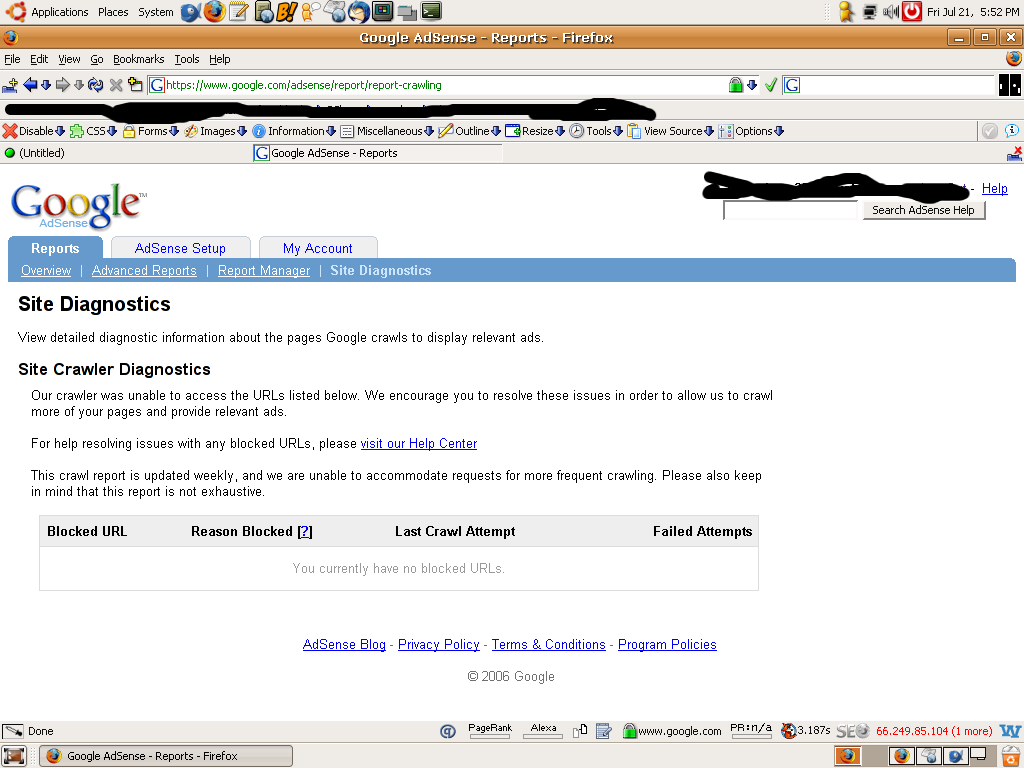Click the Stop loading X icon
Viewport: 1024px width, 768px height.
116,85
